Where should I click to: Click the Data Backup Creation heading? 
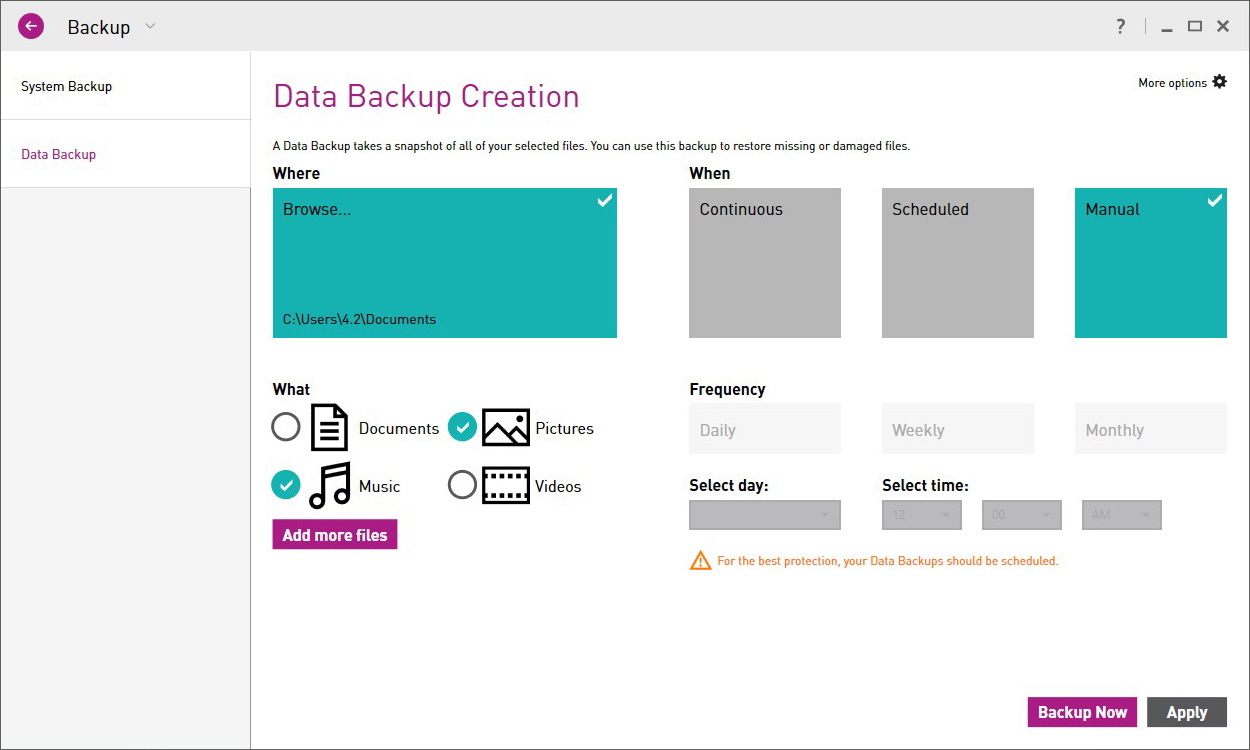click(x=426, y=97)
